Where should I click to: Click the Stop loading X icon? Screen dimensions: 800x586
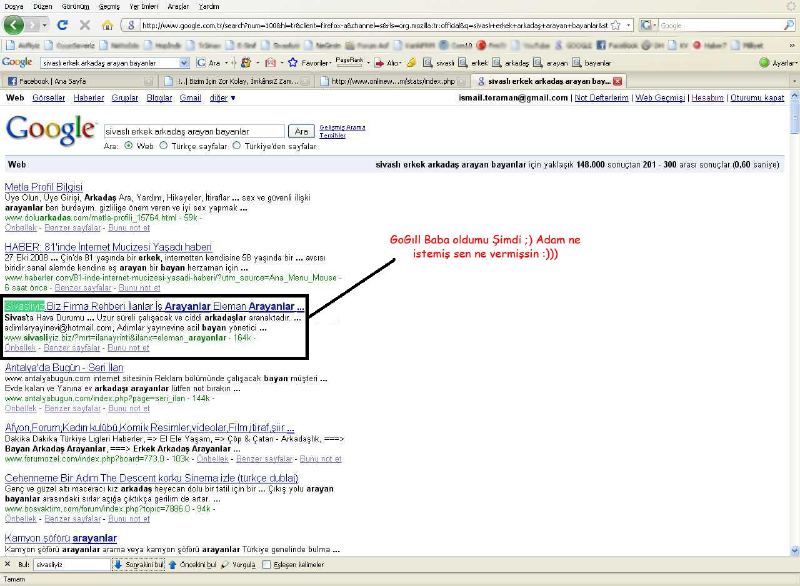(85, 25)
